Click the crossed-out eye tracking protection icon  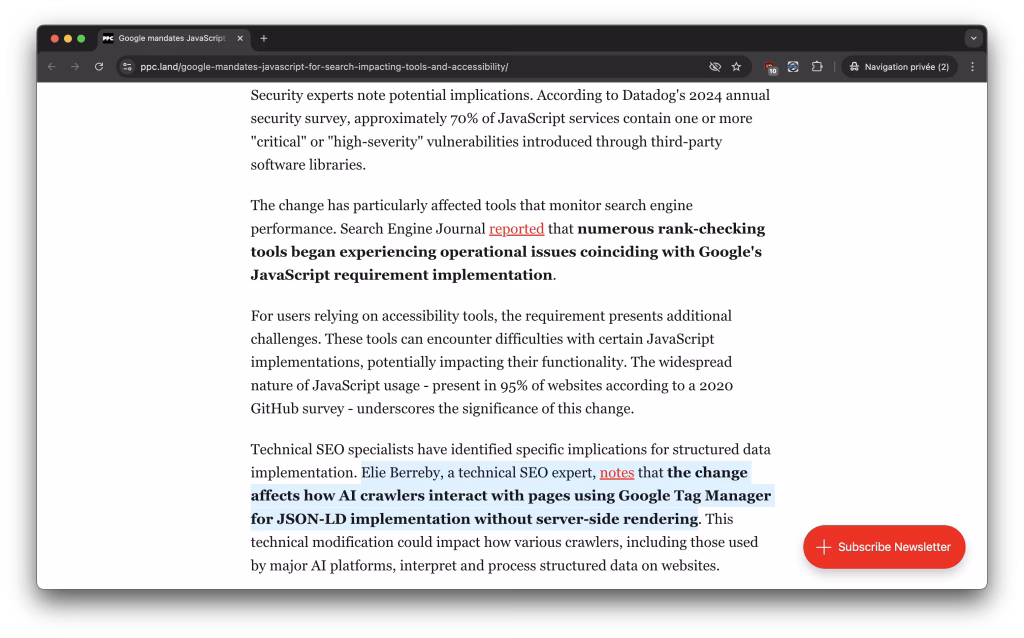(x=715, y=67)
